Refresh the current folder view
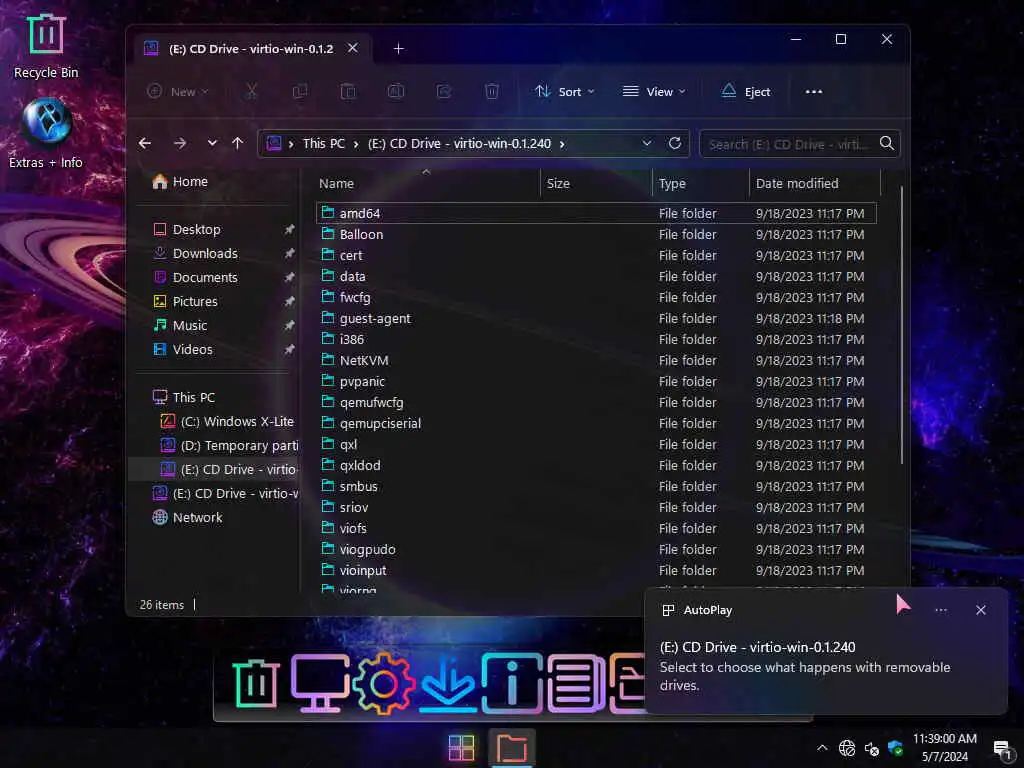Screen dimensions: 1024x768 coord(675,143)
